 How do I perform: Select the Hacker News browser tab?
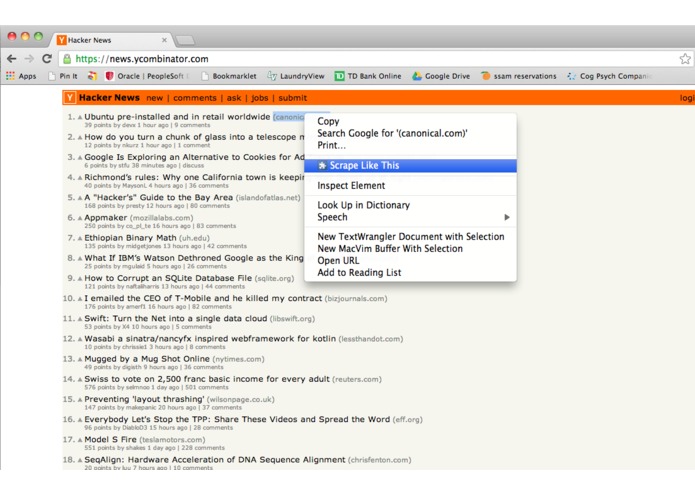pos(111,40)
